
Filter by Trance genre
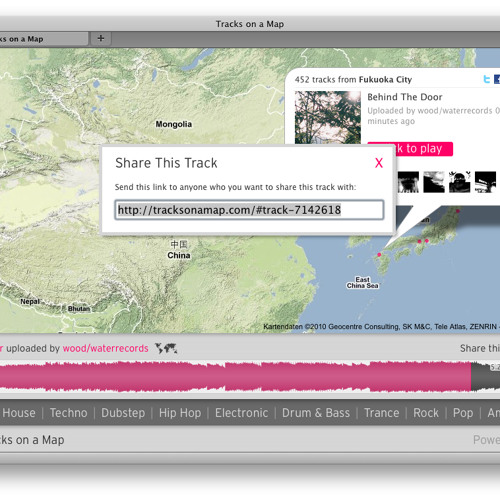pos(382,413)
